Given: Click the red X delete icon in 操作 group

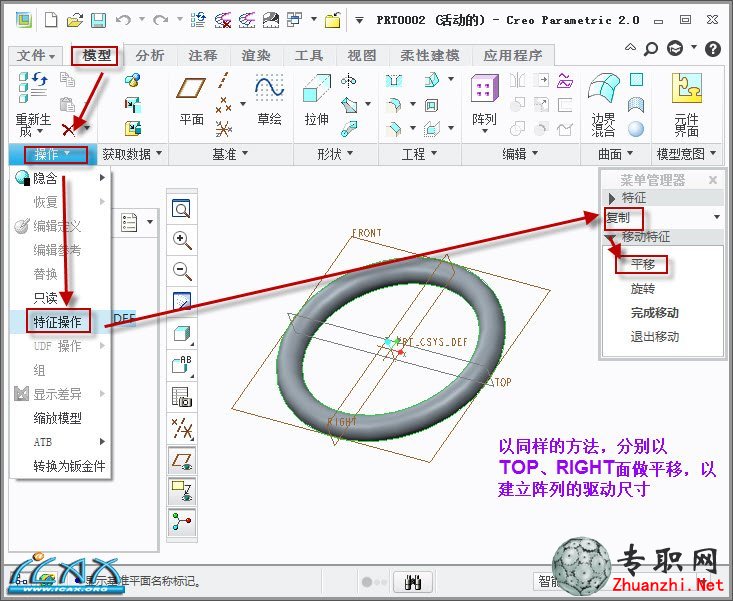Looking at the screenshot, I should 69,129.
